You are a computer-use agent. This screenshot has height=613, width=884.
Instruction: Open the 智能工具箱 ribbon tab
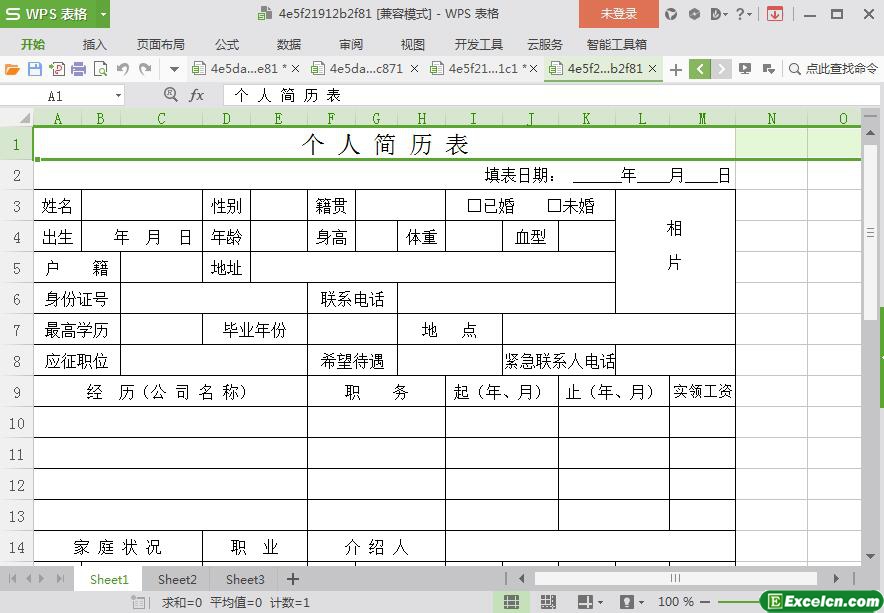[x=616, y=45]
